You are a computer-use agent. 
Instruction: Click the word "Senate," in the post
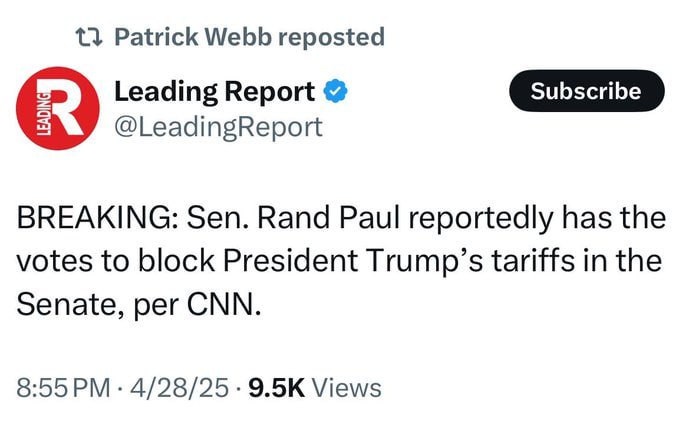(x=71, y=305)
